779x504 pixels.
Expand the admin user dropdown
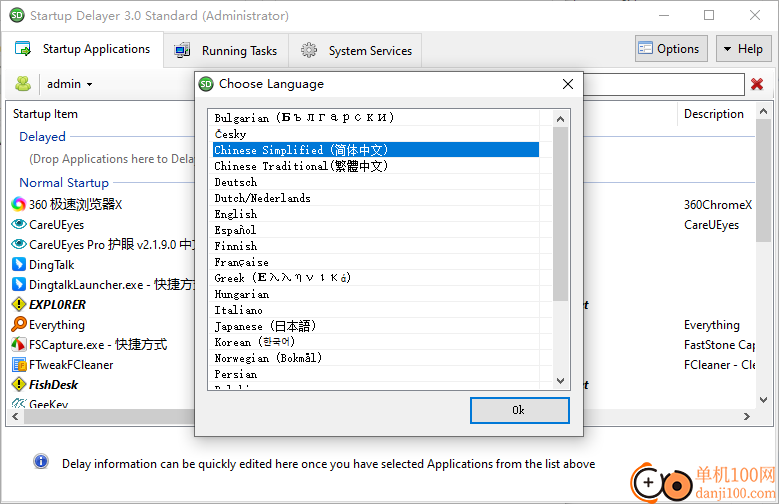click(x=70, y=84)
